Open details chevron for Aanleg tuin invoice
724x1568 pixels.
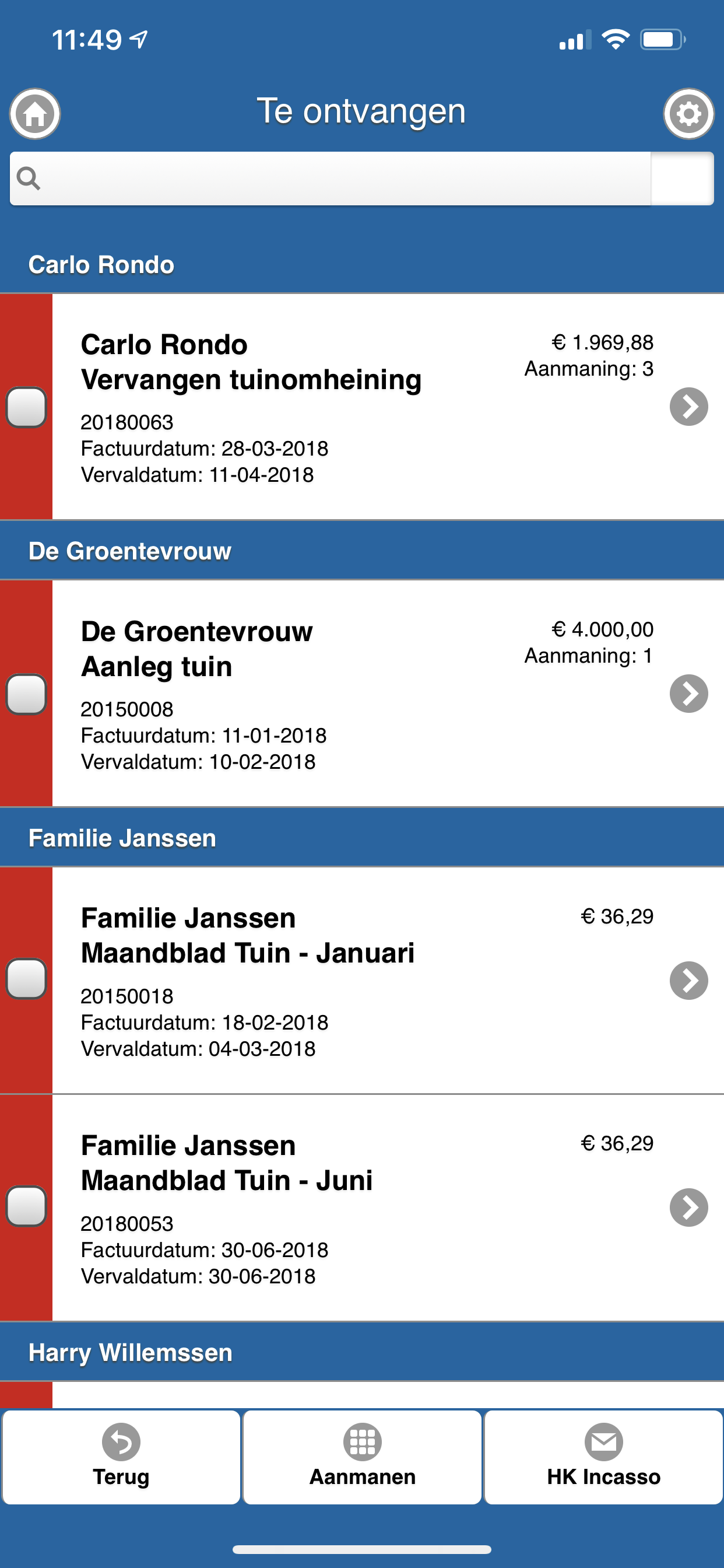[688, 694]
